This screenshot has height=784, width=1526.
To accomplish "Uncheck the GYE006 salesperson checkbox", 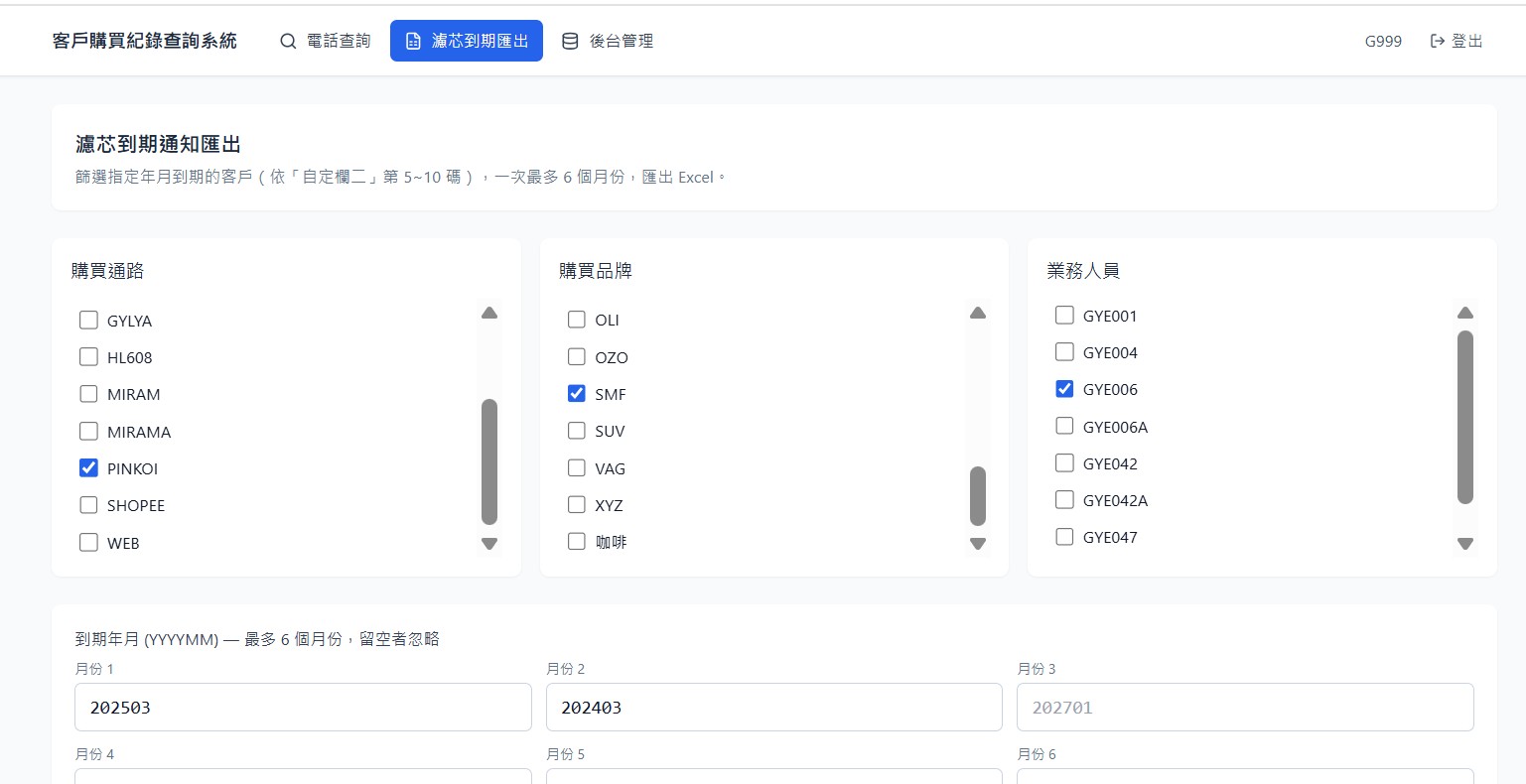I will (x=1064, y=388).
